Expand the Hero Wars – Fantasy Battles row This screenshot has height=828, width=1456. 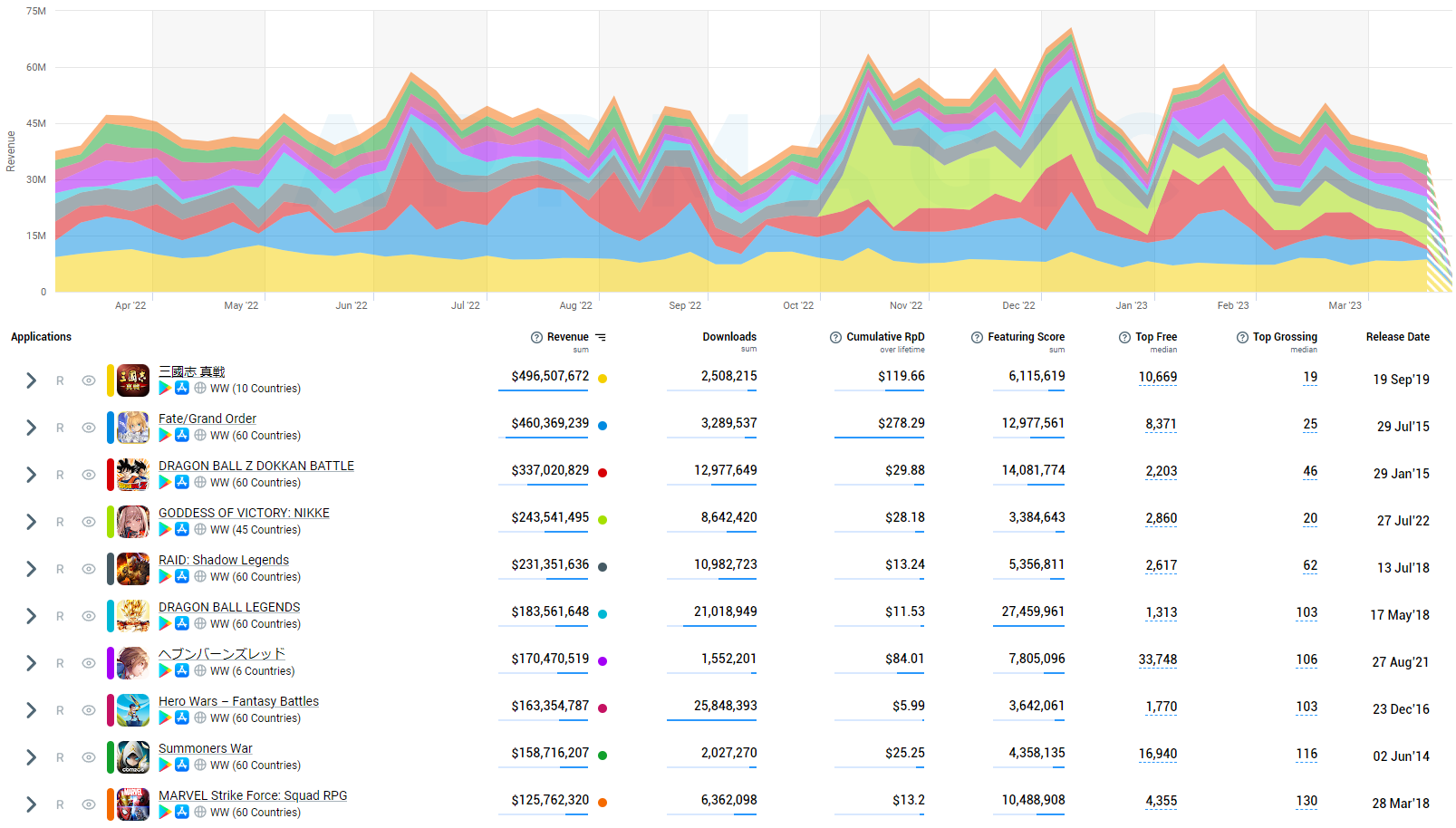tap(31, 710)
